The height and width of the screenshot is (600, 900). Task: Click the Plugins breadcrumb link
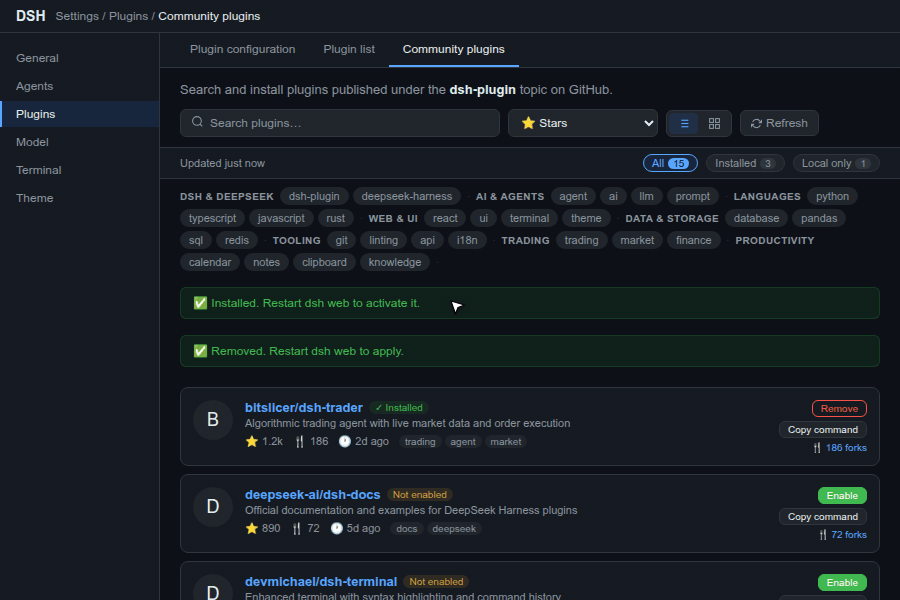tap(128, 16)
